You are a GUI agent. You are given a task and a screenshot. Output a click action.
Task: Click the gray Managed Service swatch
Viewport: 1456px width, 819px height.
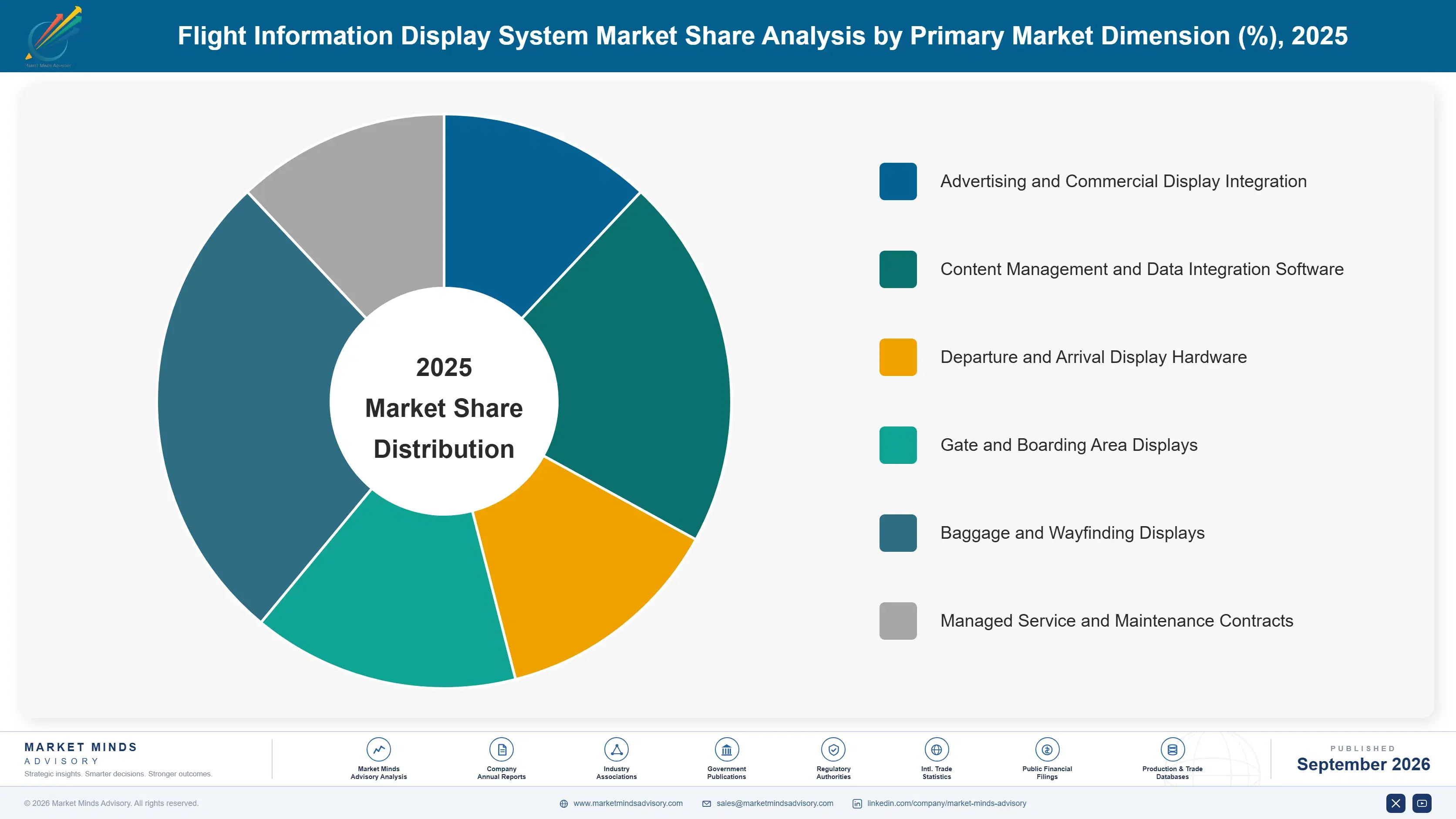tap(897, 621)
